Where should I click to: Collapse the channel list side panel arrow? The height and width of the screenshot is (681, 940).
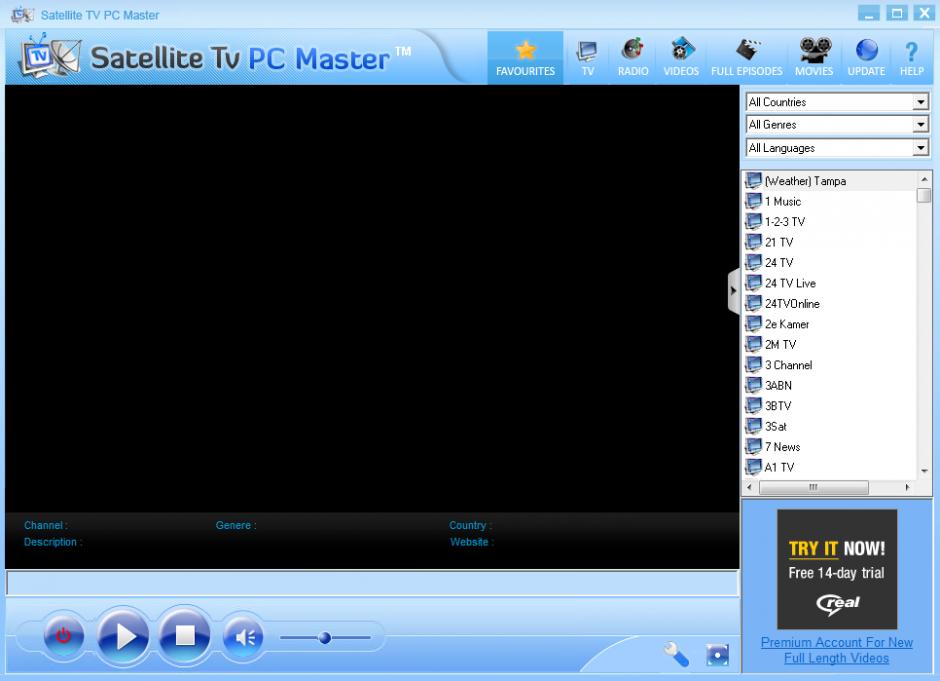(x=733, y=291)
